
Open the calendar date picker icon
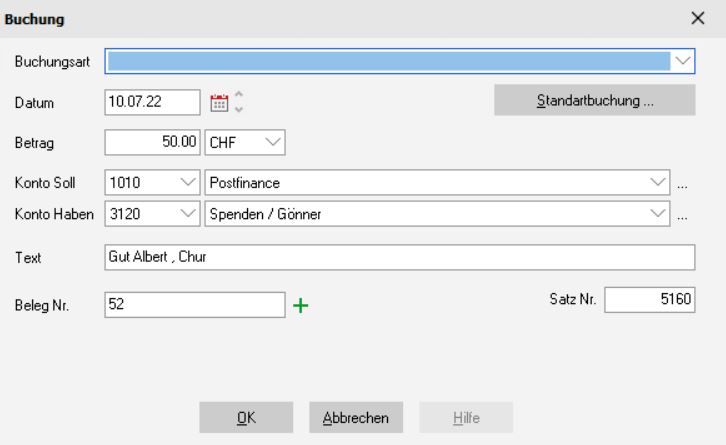pyautogui.click(x=219, y=102)
